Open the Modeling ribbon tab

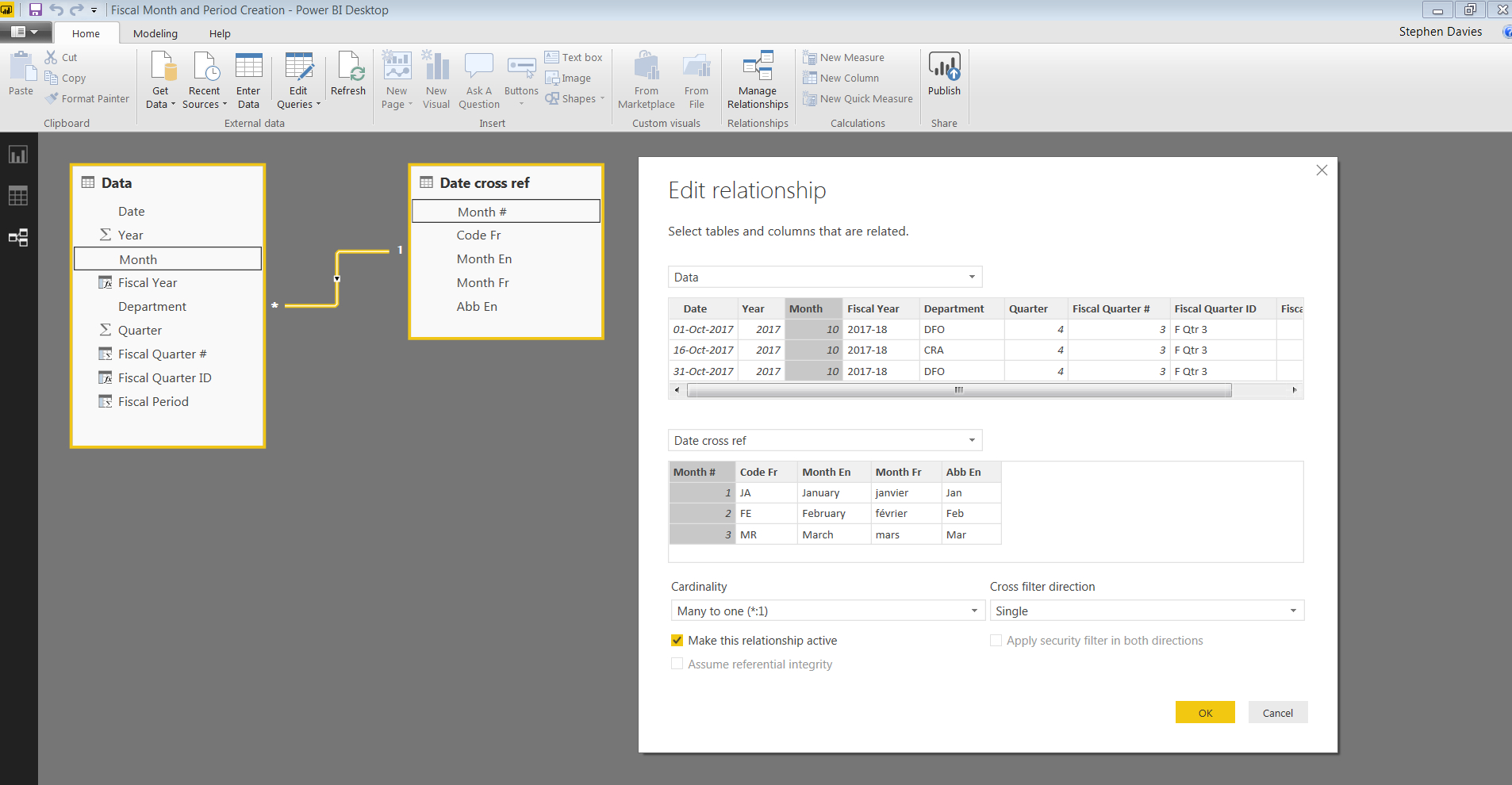click(155, 33)
